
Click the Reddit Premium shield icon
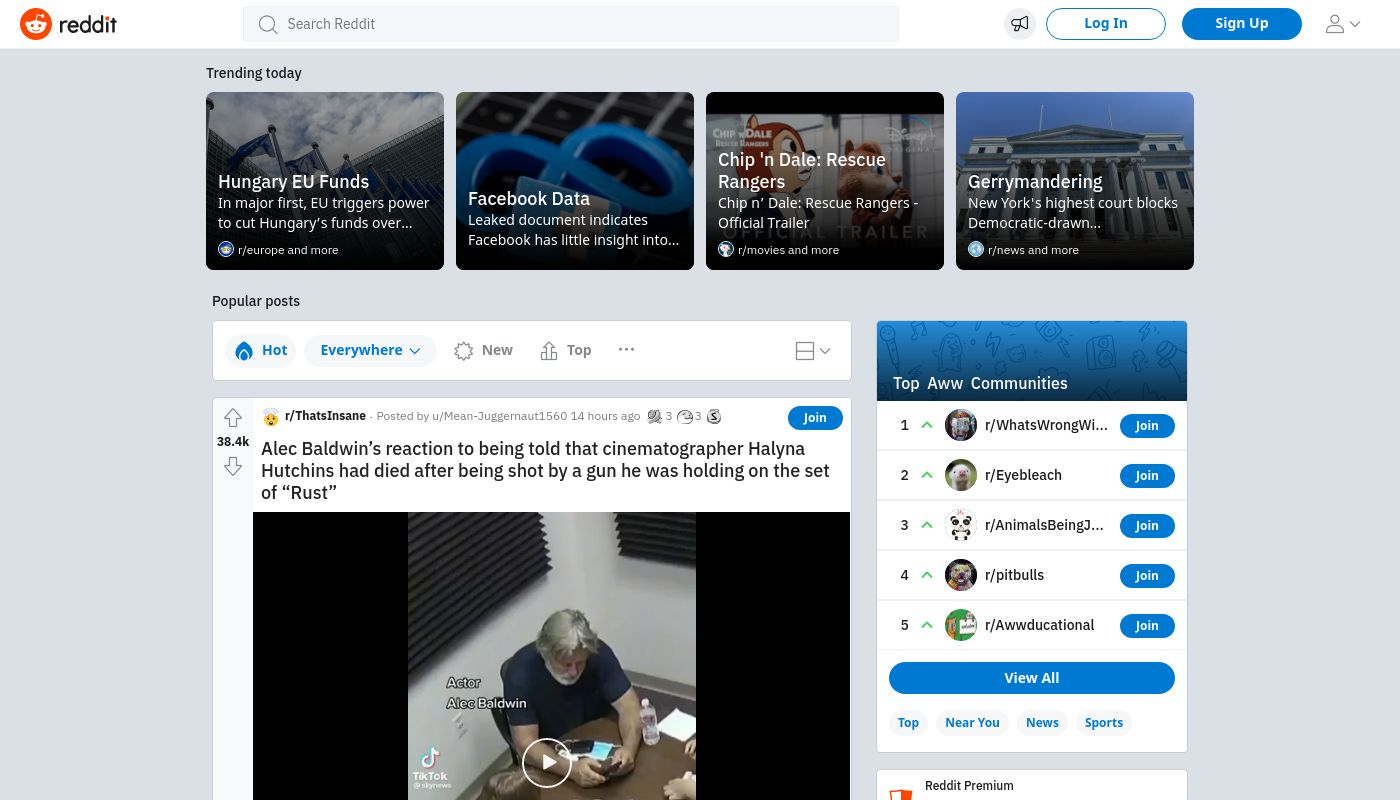pos(901,793)
